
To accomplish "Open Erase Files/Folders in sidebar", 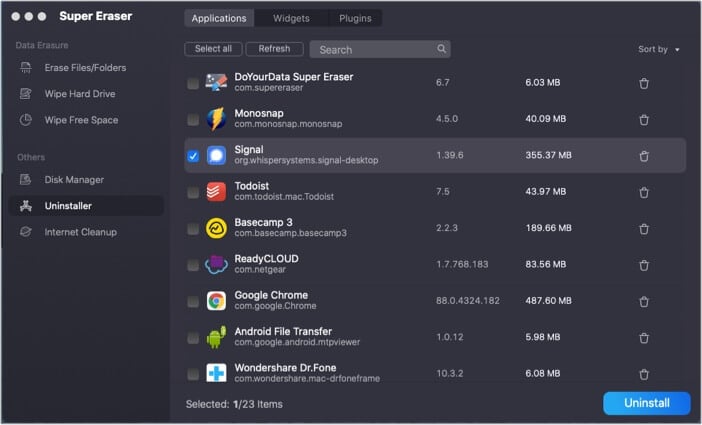I will [86, 68].
